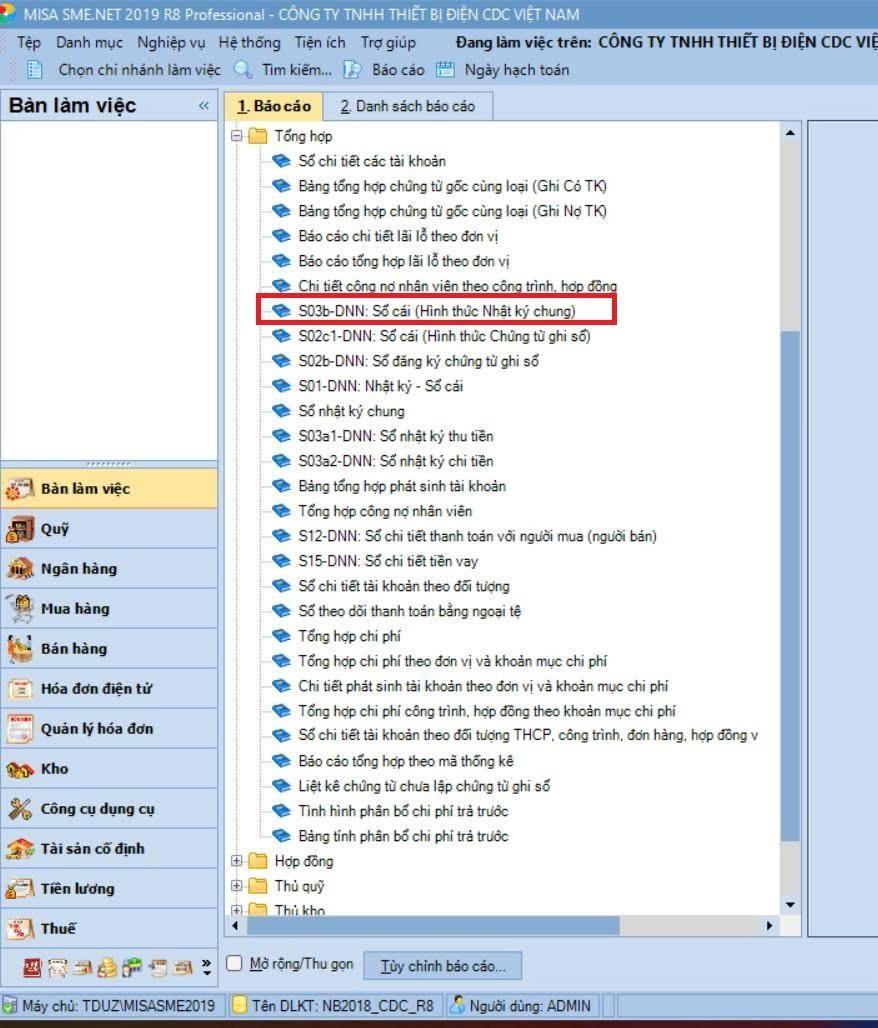Open the Thuế module
The width and height of the screenshot is (878, 1028).
(109, 929)
